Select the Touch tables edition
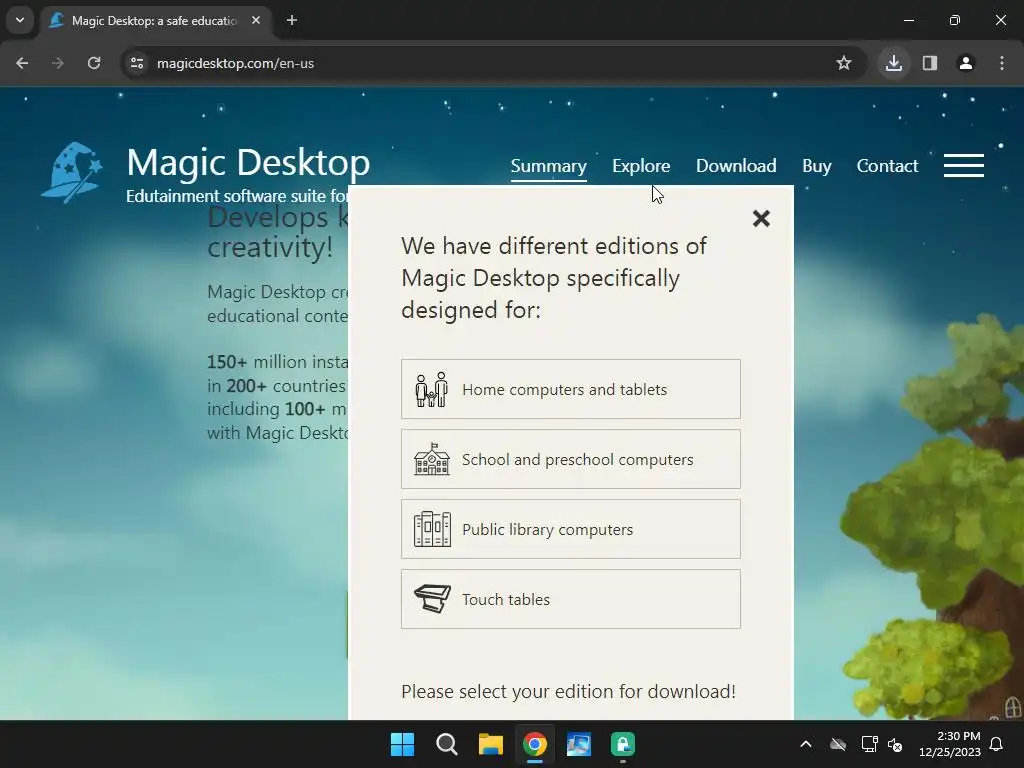1024x768 pixels. 571,599
